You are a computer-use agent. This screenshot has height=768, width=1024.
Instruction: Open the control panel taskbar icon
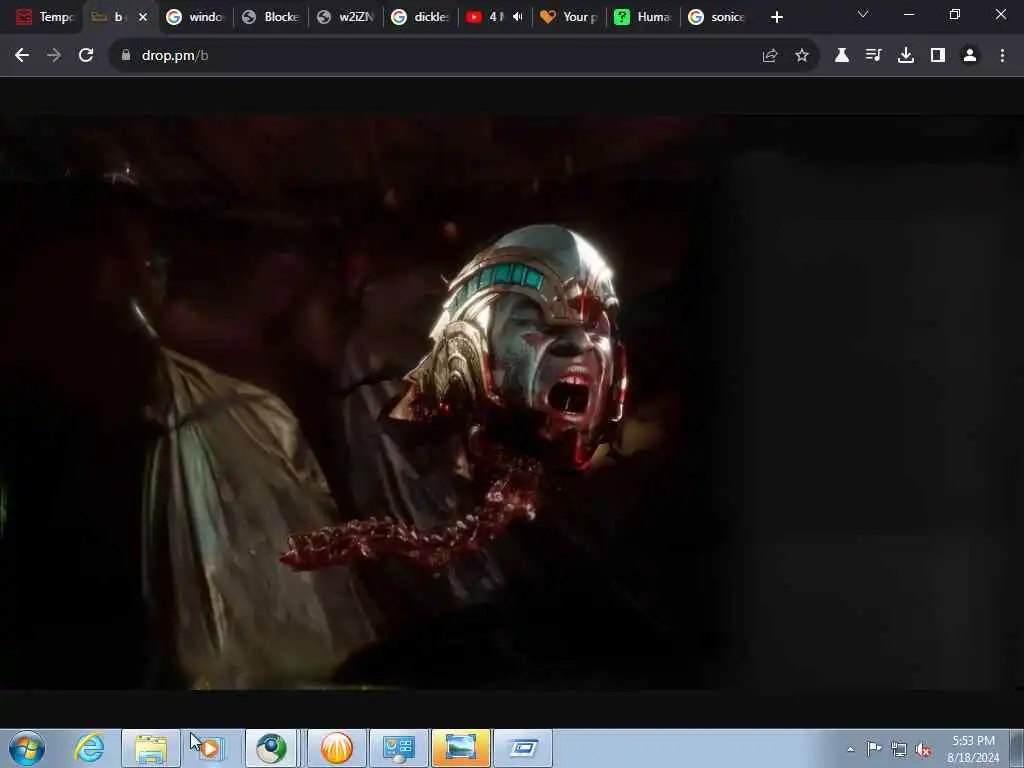coord(398,748)
